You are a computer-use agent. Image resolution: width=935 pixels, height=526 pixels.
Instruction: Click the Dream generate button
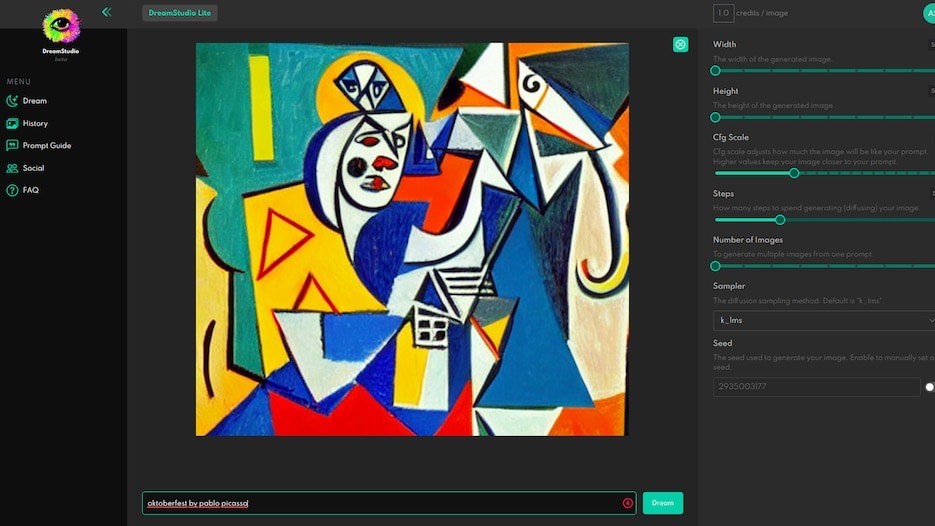tap(662, 503)
